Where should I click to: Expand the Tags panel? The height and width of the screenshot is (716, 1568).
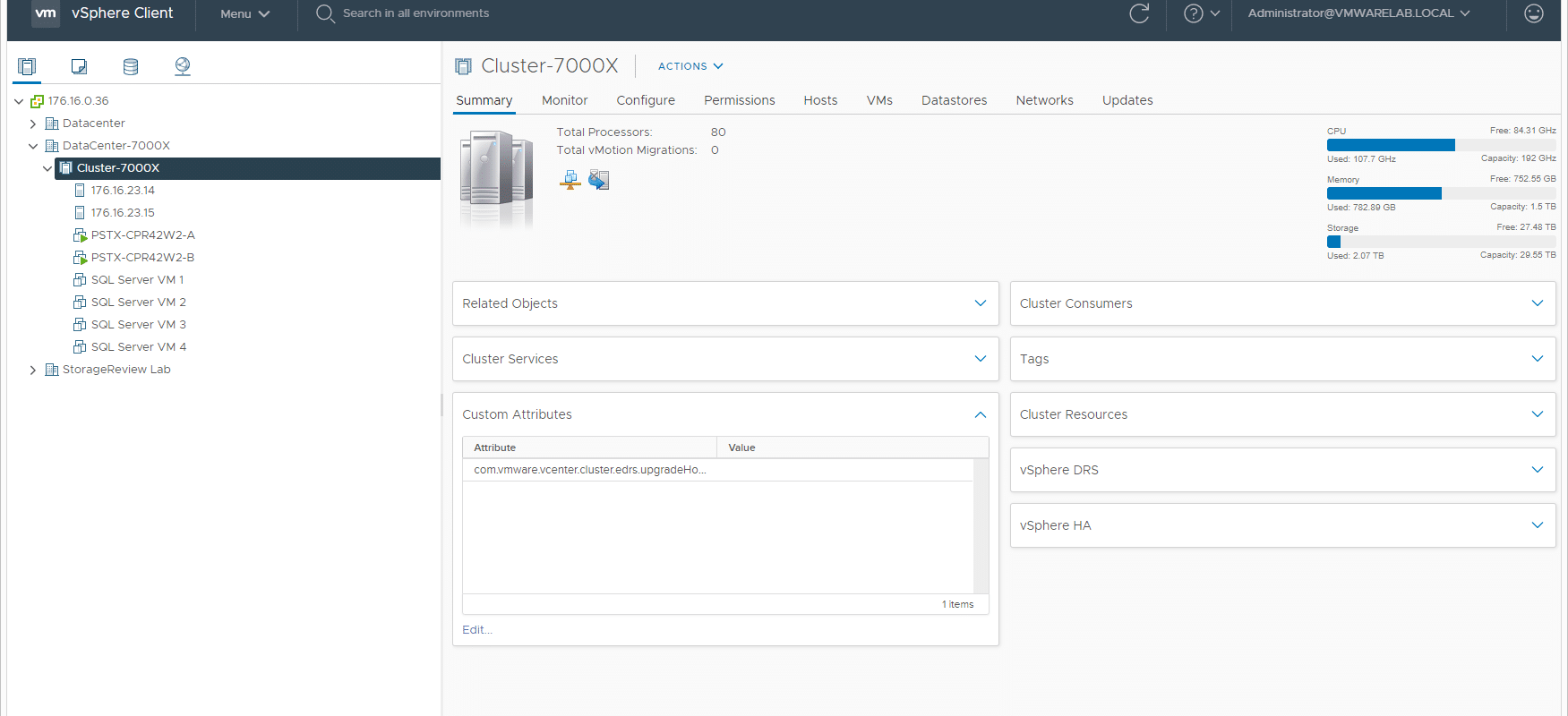coord(1538,359)
